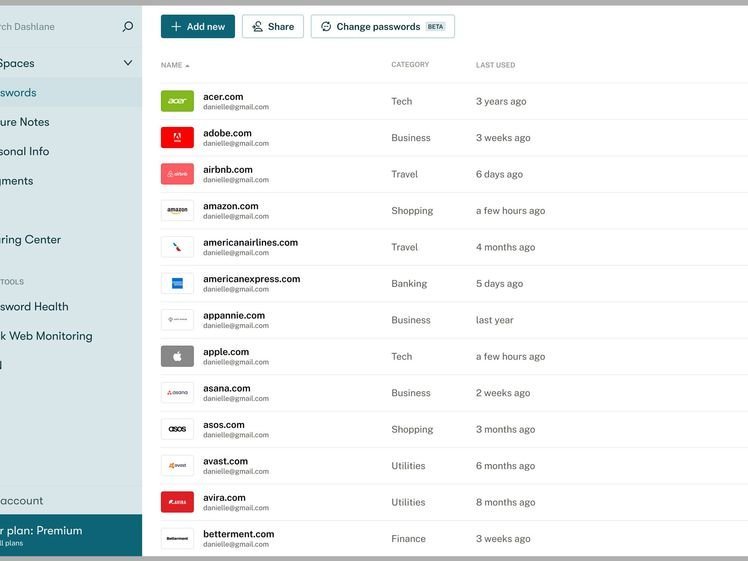The height and width of the screenshot is (561, 748).
Task: Go to Password Health section
Action: point(35,307)
